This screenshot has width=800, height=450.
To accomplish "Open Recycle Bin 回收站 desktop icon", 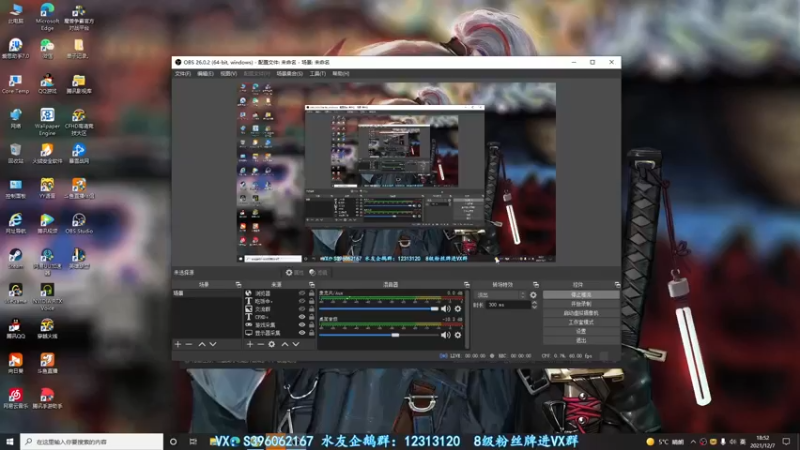I will pos(15,153).
